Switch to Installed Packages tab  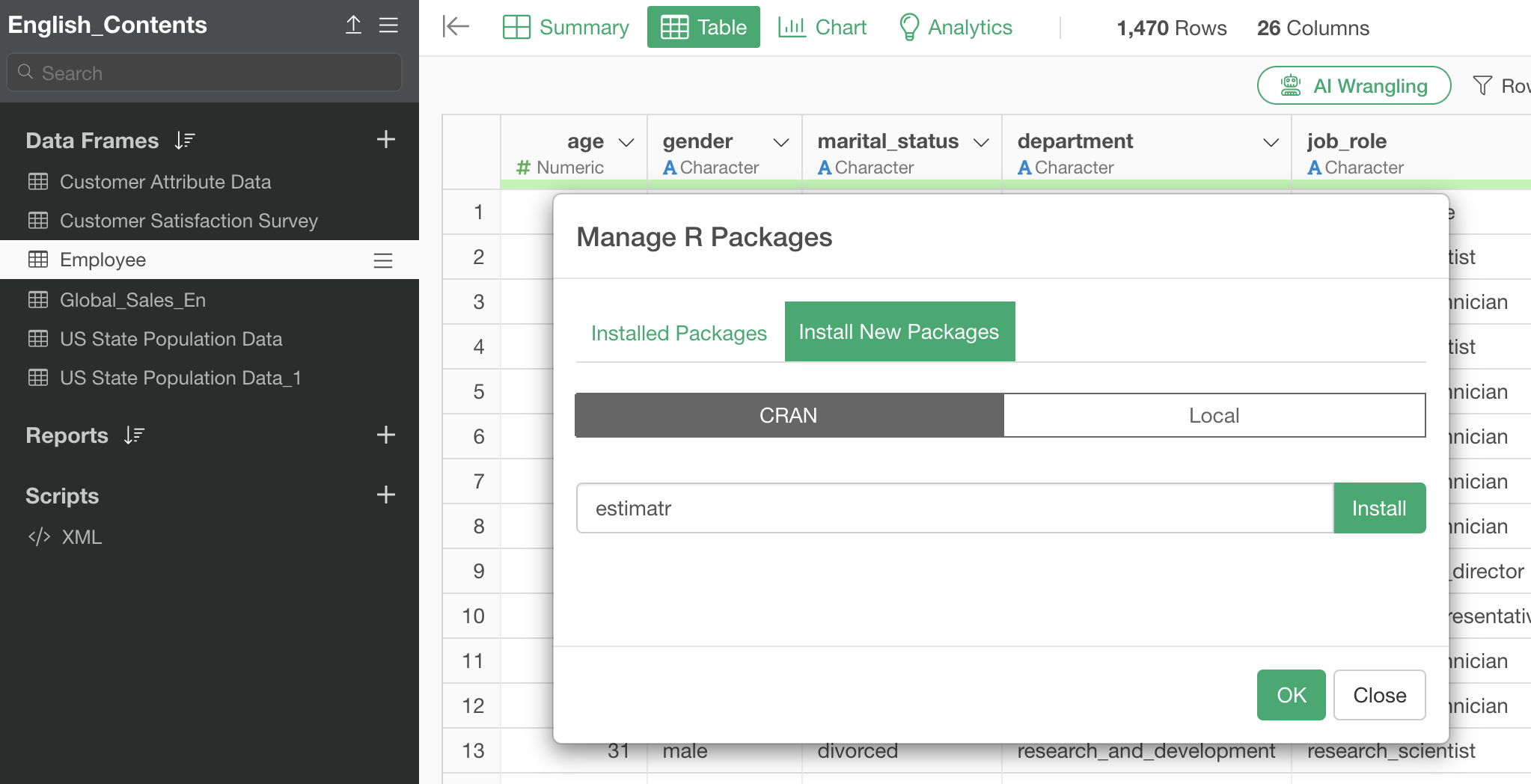679,333
